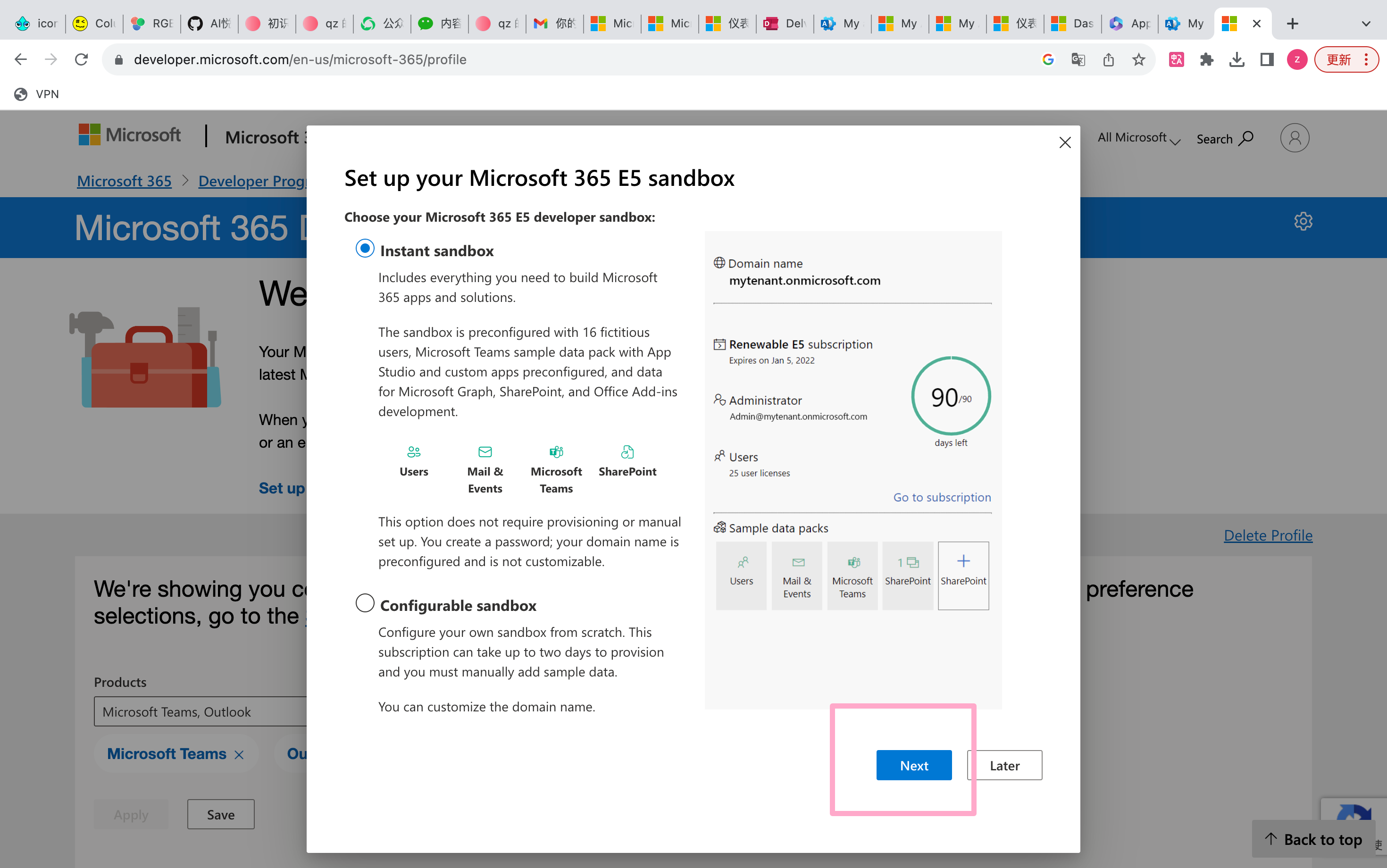The width and height of the screenshot is (1387, 868).
Task: Expand the All Microsoft dropdown
Action: tap(1139, 138)
